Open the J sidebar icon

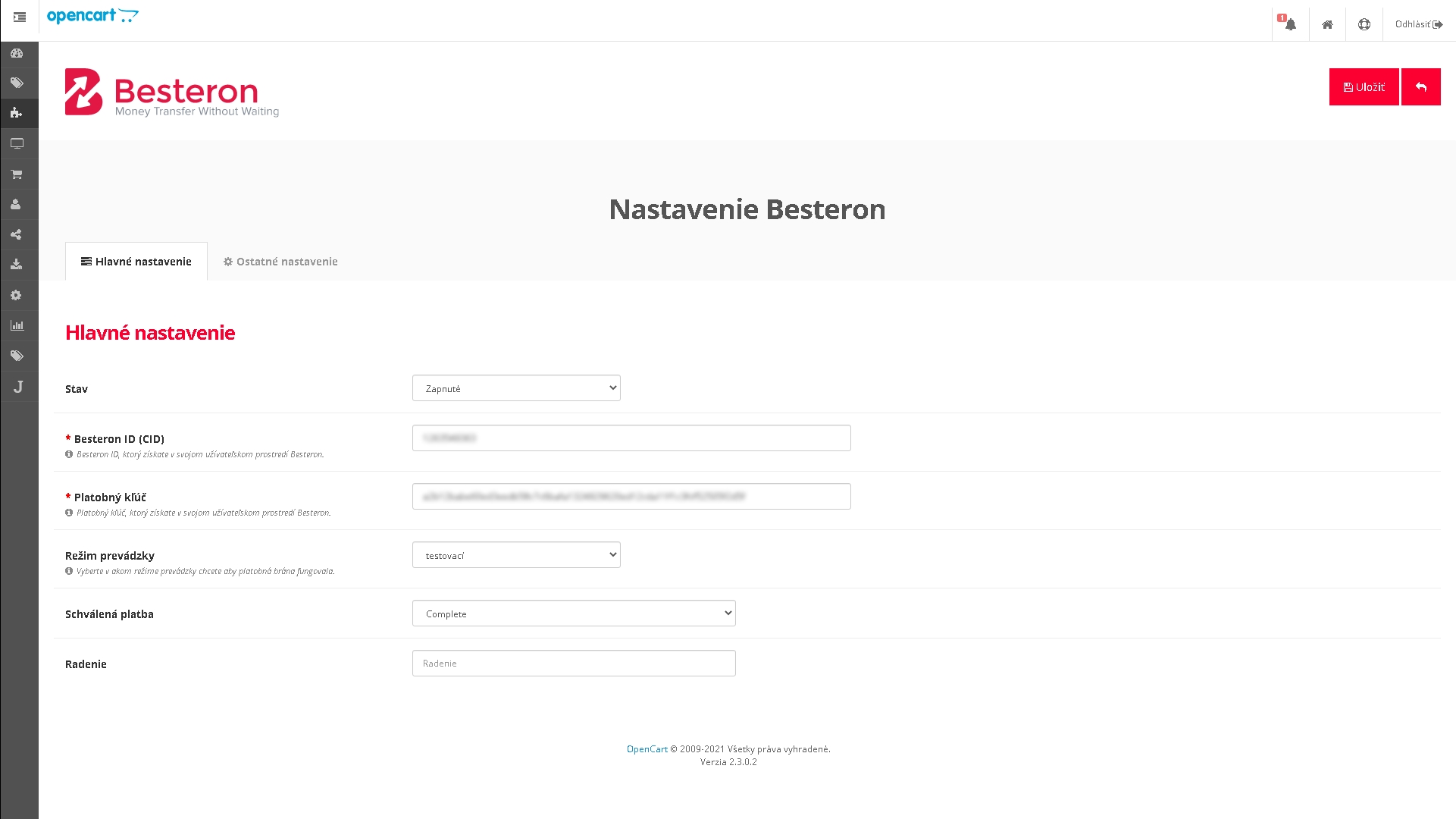(18, 387)
